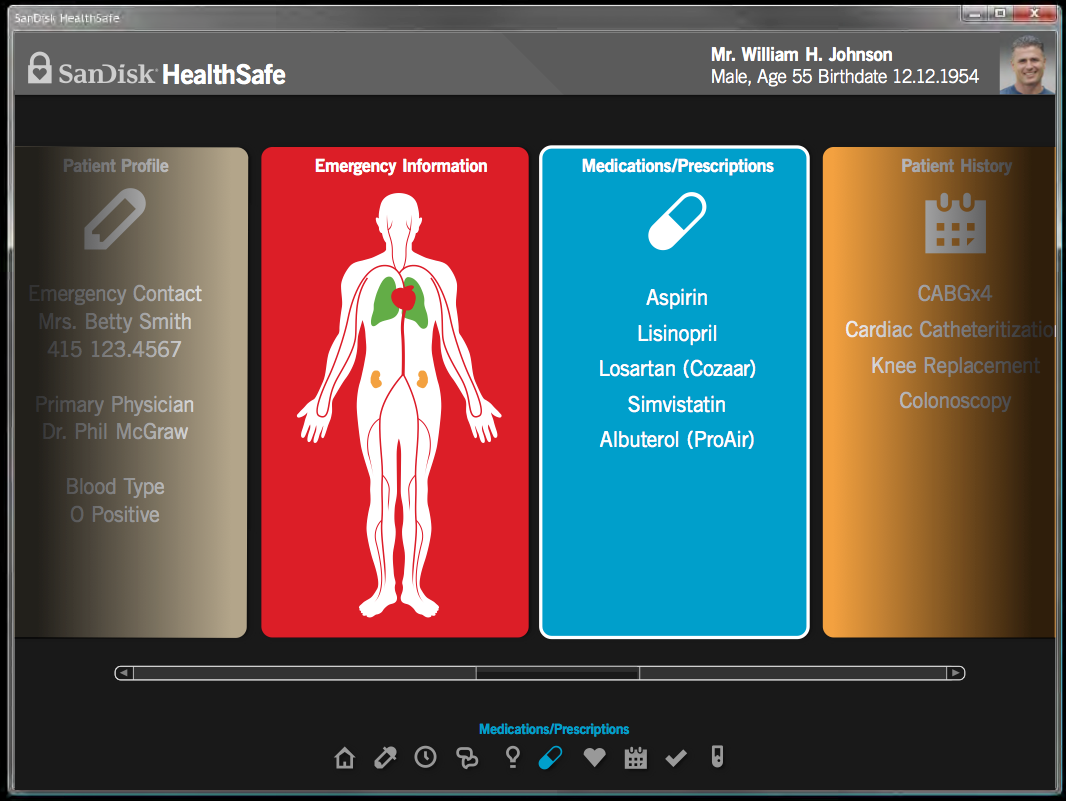Screen dimensions: 1066x801
Task: Click the Male, Age 55 Birthdate line
Action: (845, 76)
